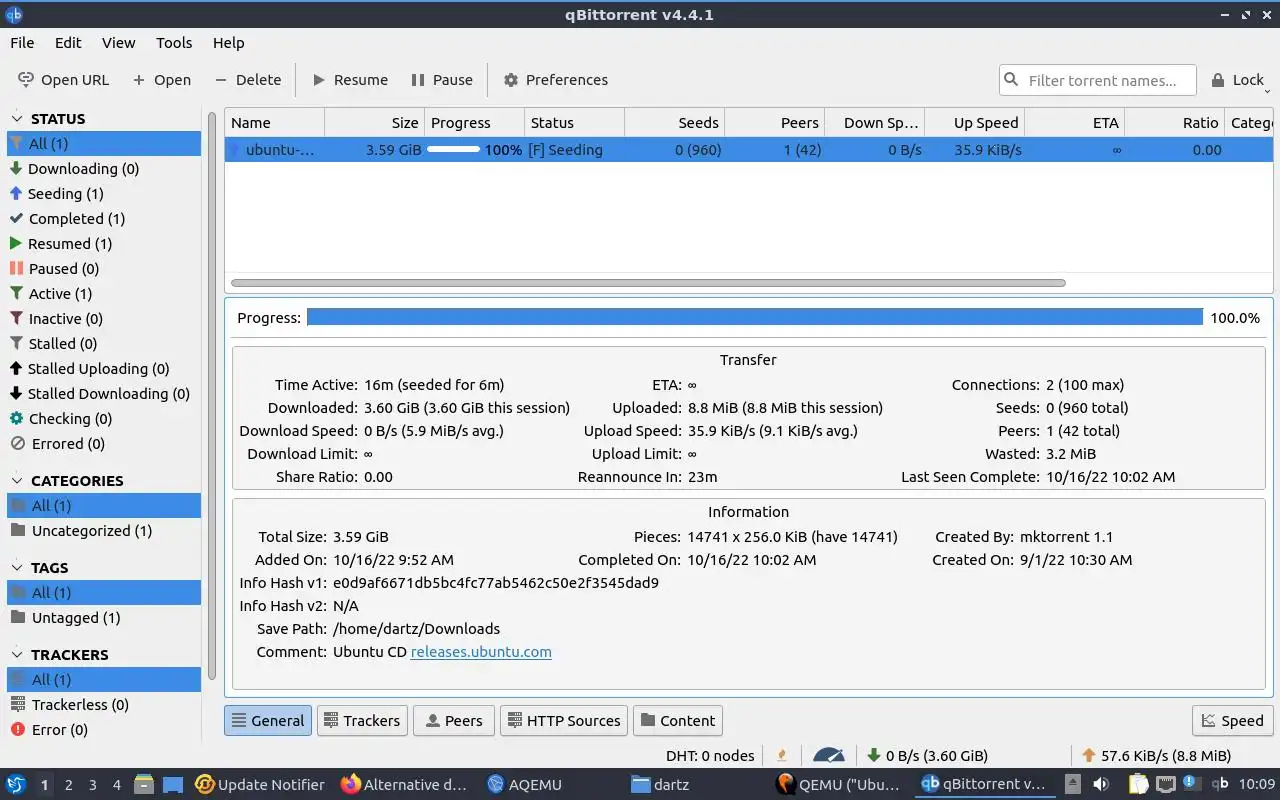Filter by Seeding (1) status
The image size is (1280, 800).
point(104,194)
